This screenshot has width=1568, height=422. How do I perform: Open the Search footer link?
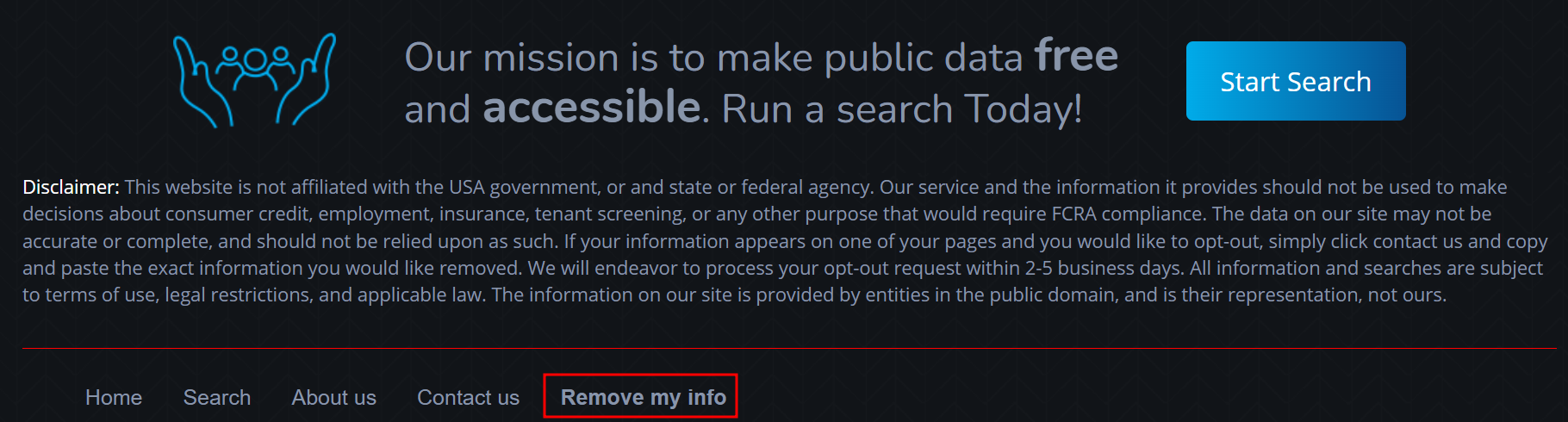(x=217, y=397)
